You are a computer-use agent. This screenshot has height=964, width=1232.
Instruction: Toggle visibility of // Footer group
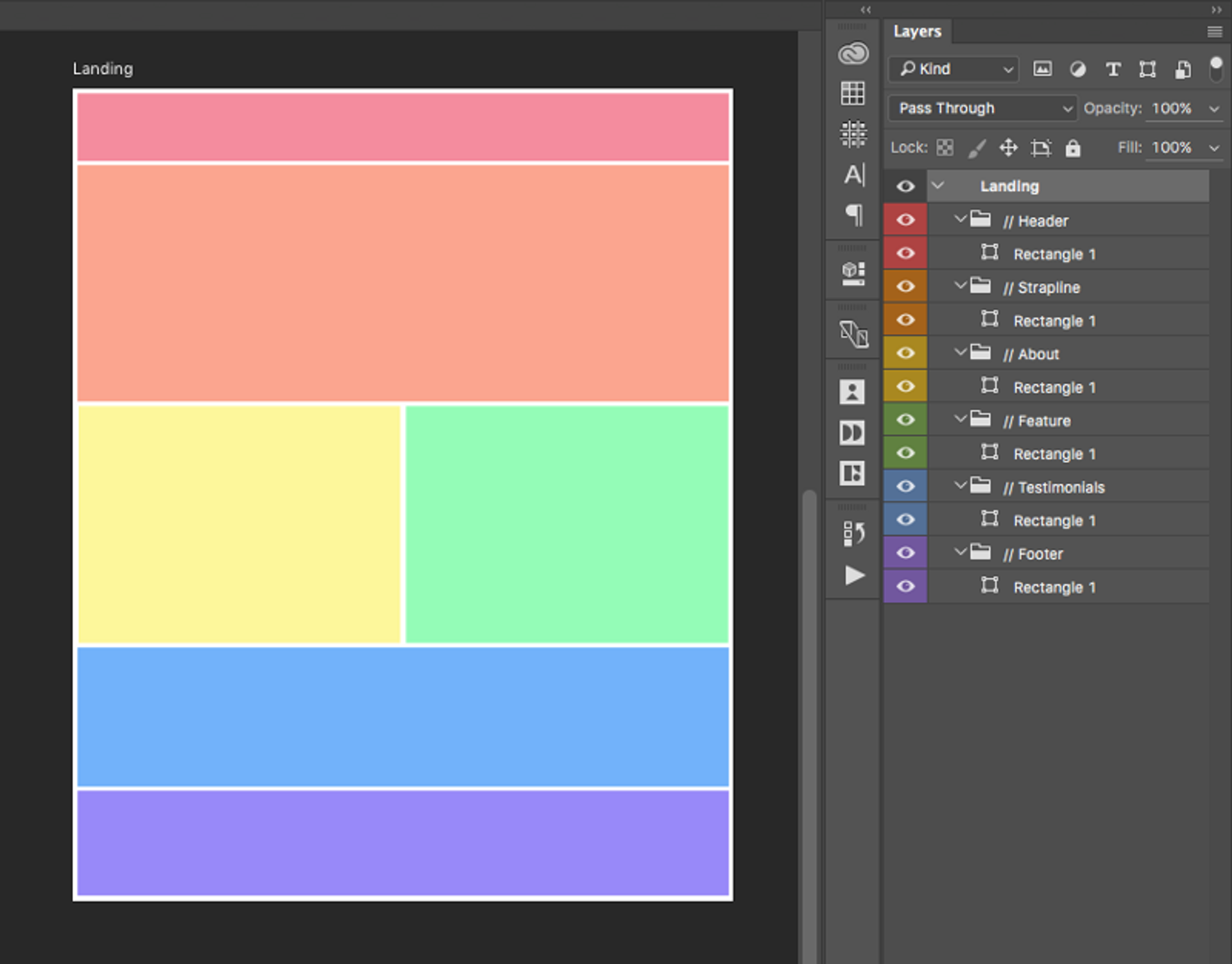905,553
